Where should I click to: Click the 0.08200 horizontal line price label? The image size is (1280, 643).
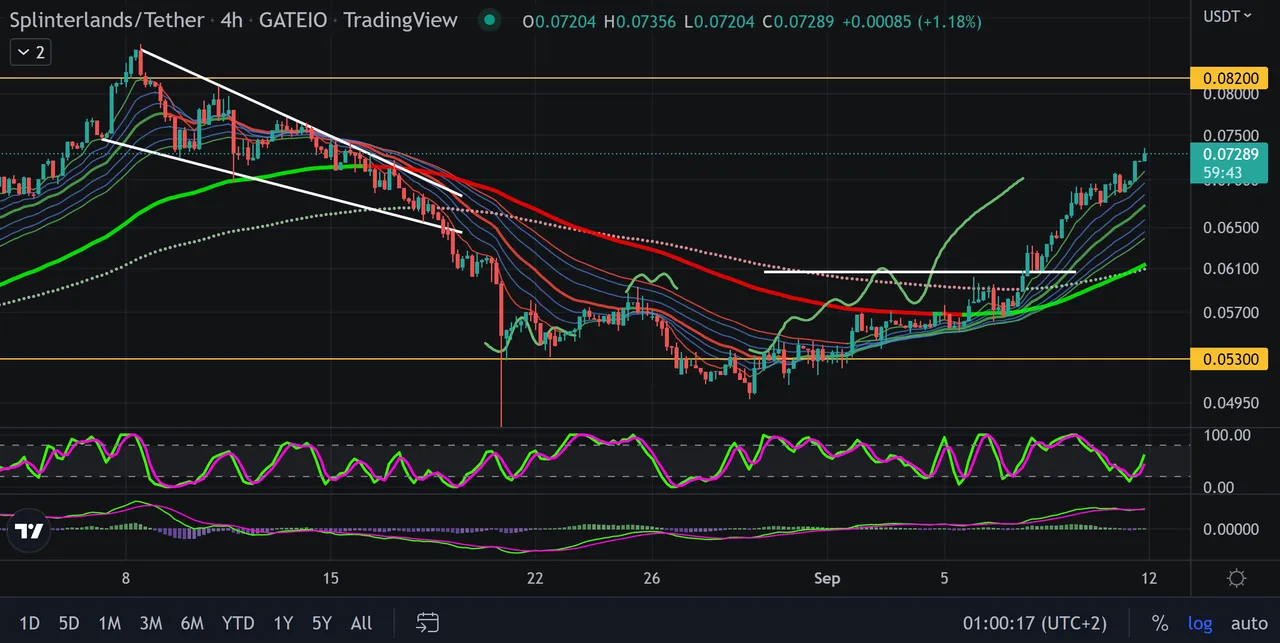coord(1230,78)
